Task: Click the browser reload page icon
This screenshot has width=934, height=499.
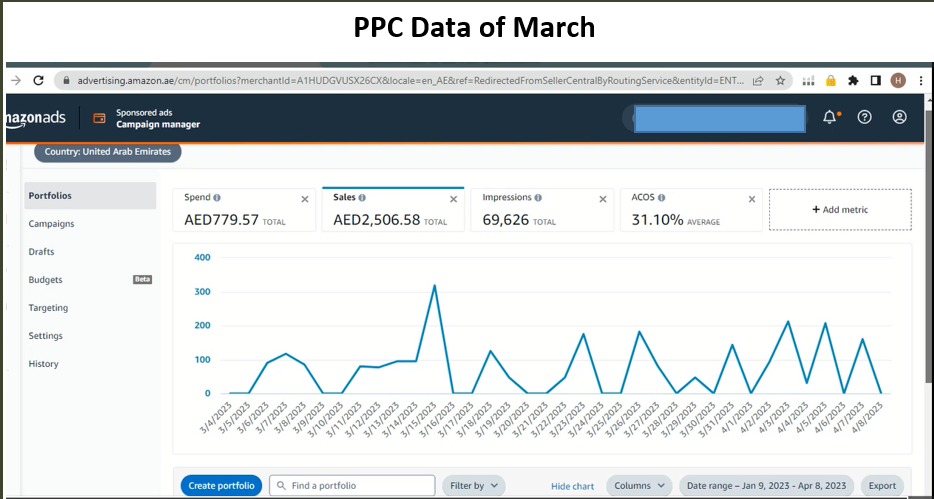Action: click(38, 80)
